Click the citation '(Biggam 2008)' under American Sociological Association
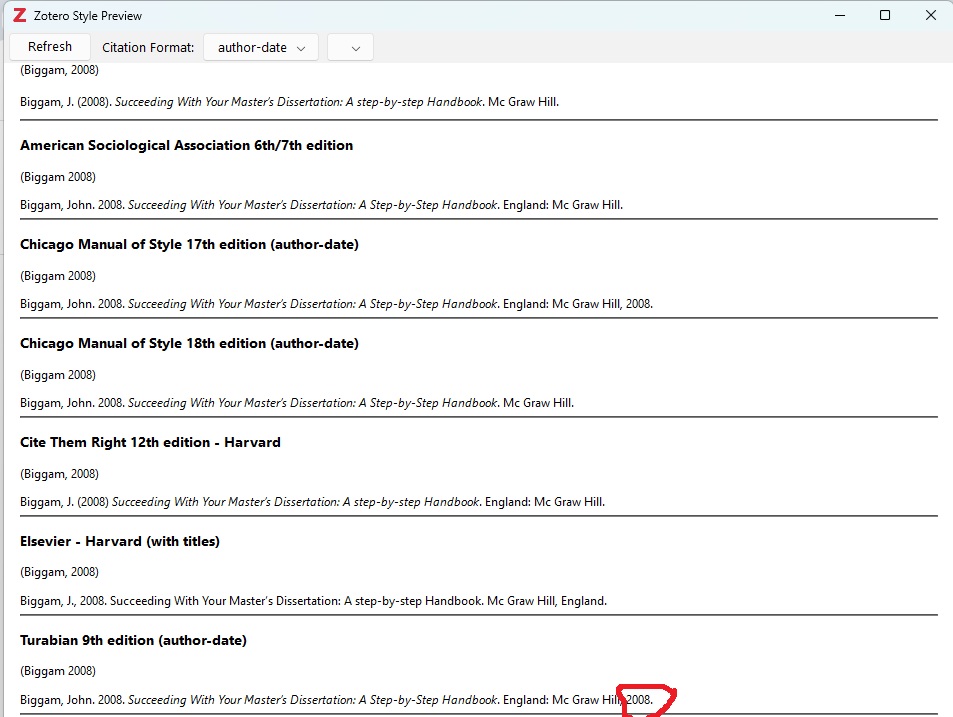953x717 pixels. click(58, 177)
